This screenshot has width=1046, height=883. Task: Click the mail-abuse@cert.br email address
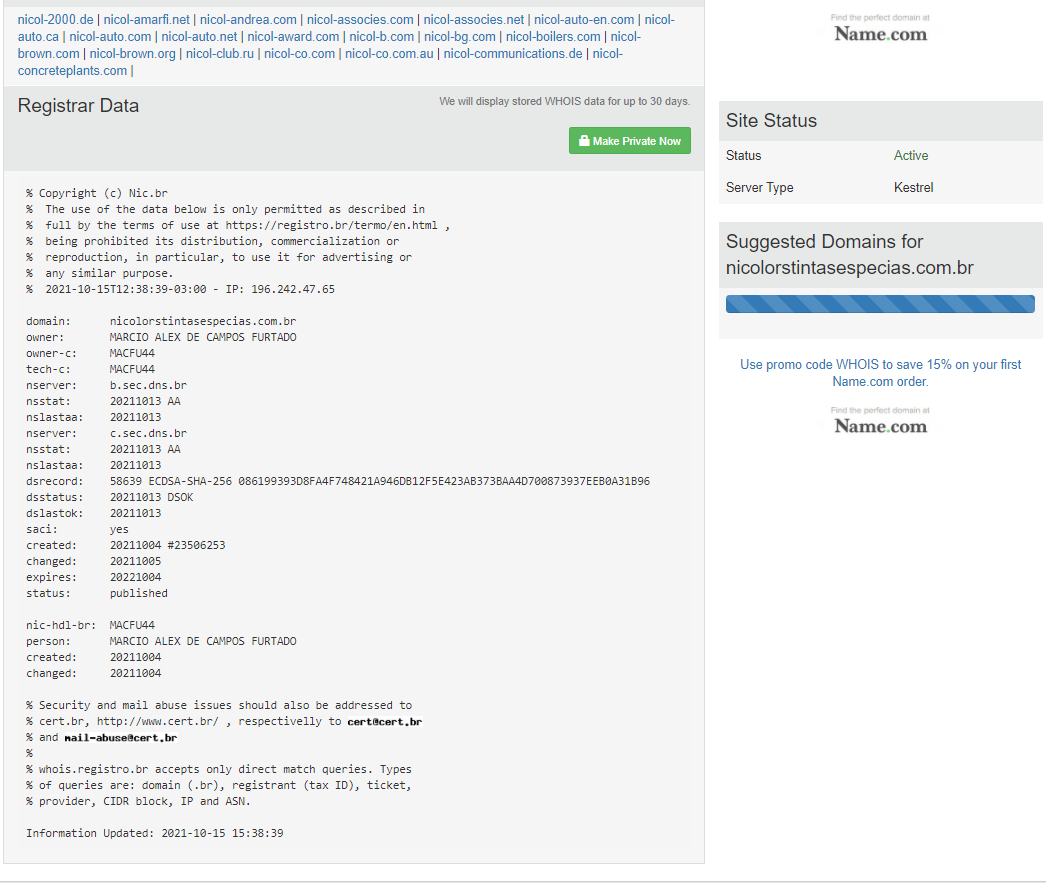(121, 737)
